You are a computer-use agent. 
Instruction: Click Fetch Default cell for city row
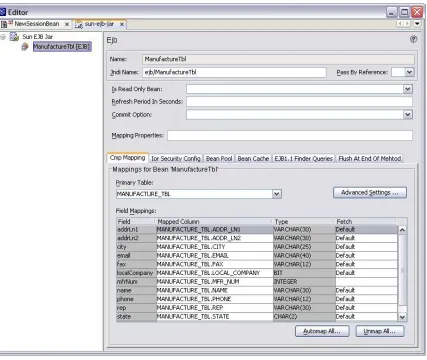(366, 247)
